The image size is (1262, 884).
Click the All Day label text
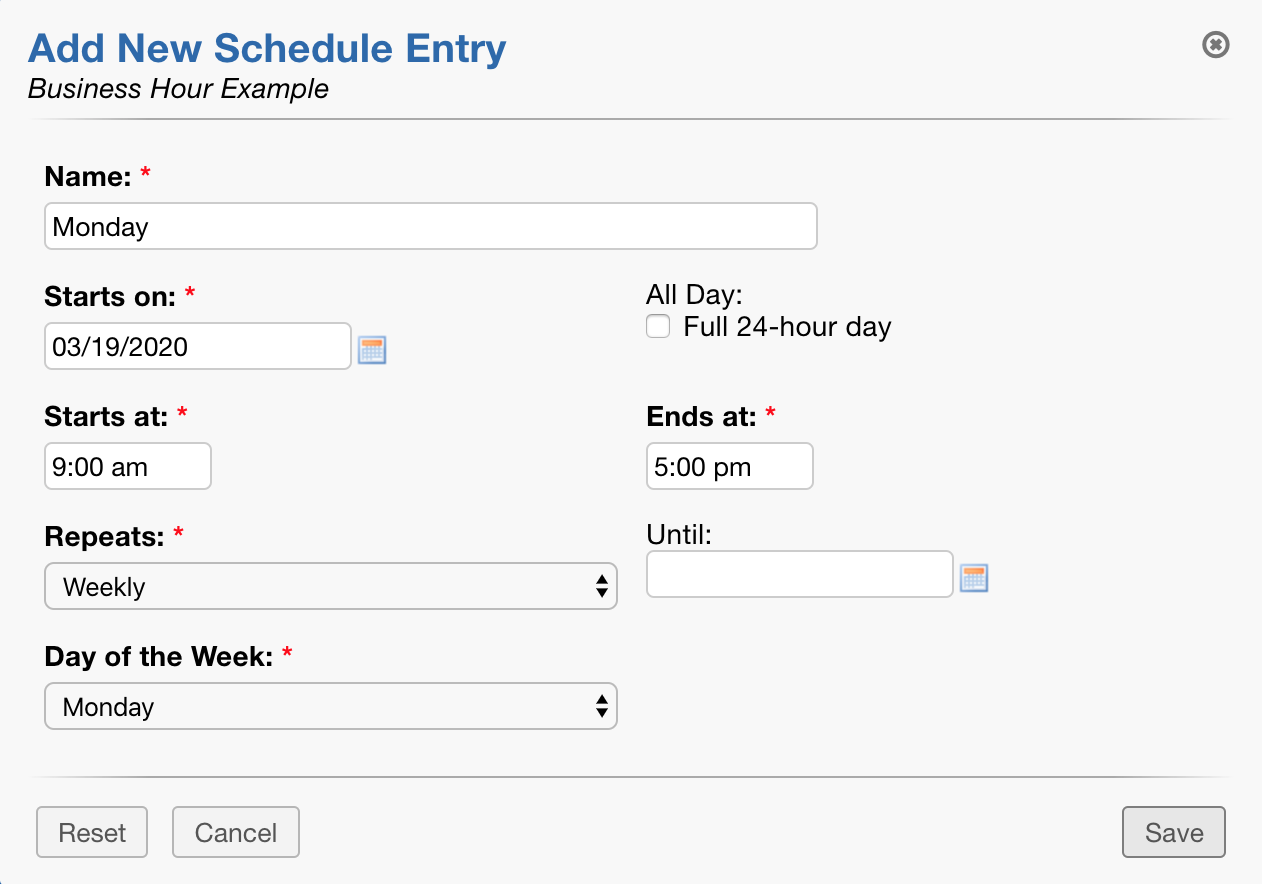click(x=693, y=294)
